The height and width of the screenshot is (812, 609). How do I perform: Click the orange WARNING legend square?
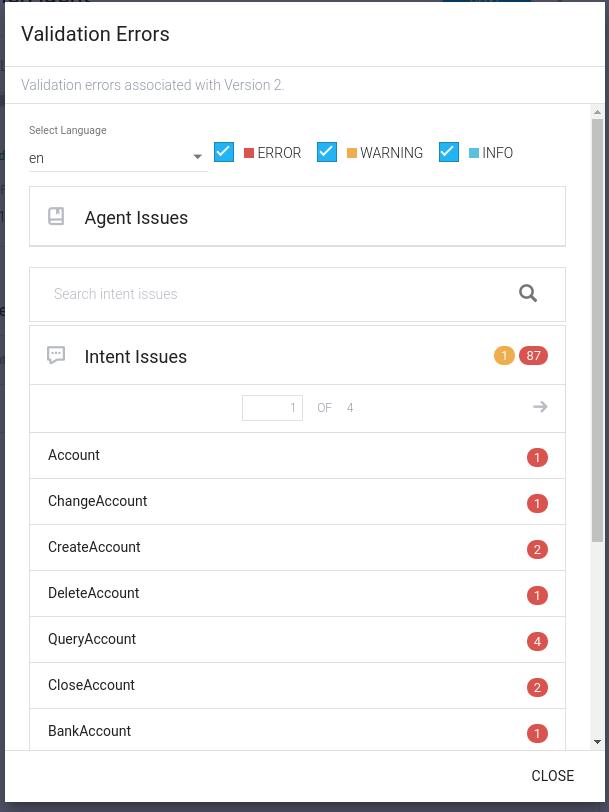point(352,152)
